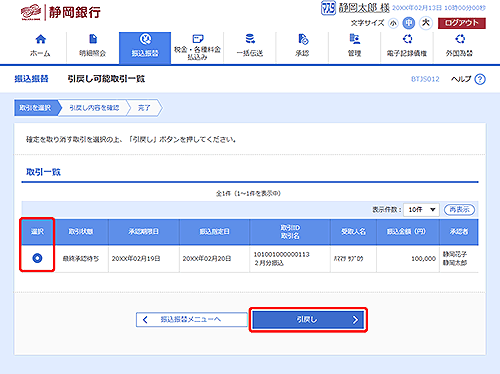Open the ホーム home icon
This screenshot has width=500, height=374.
coord(40,39)
